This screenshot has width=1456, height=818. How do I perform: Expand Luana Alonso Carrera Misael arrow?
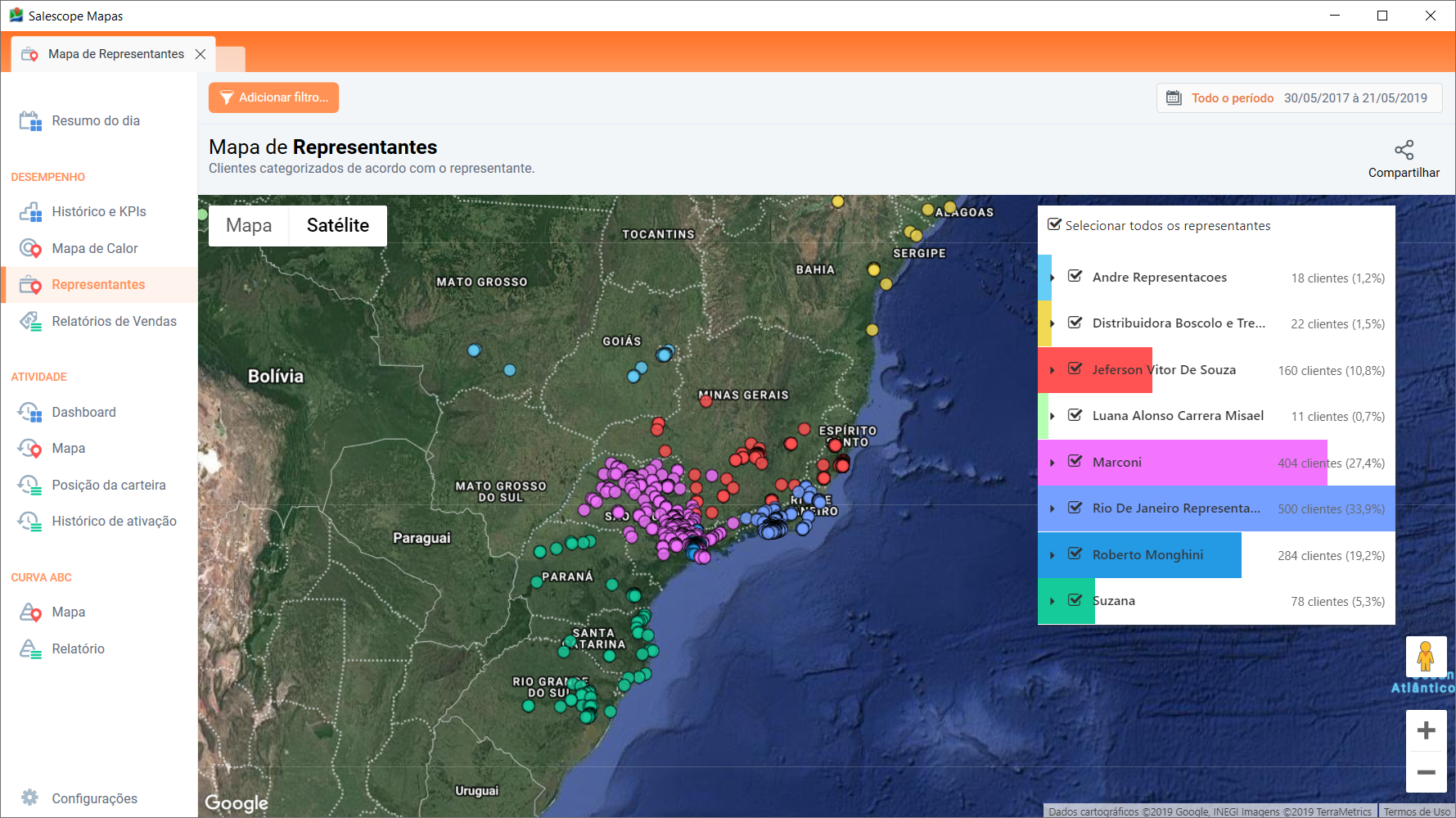point(1053,416)
